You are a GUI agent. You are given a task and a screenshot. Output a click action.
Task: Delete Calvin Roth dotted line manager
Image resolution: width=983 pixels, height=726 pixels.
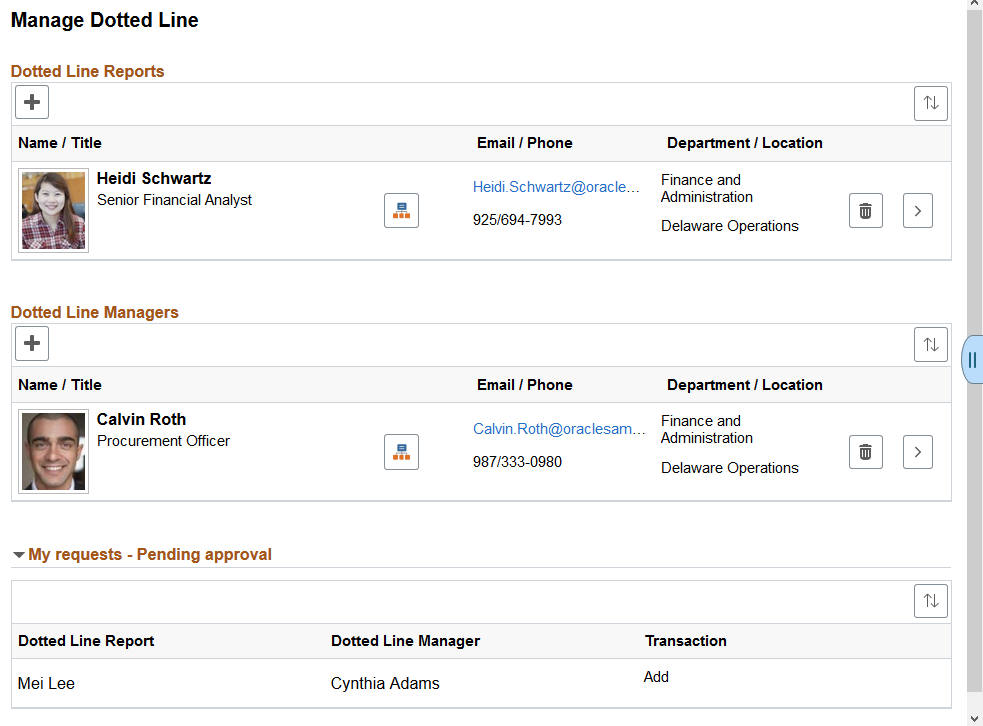[866, 452]
